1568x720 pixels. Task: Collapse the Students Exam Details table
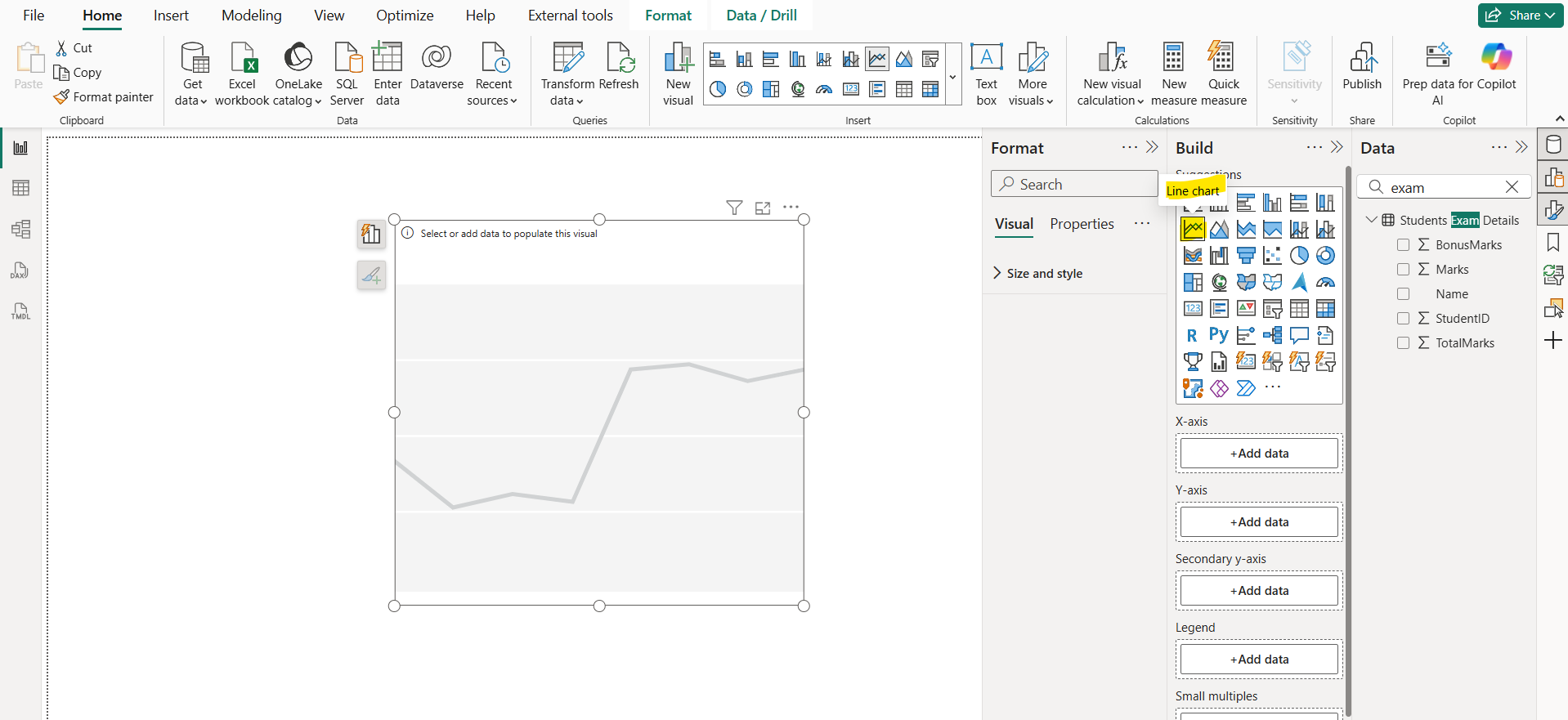1371,221
